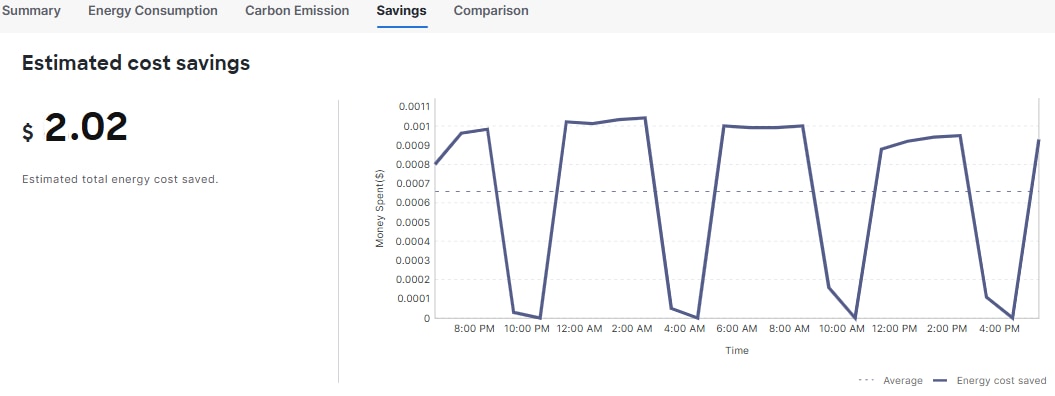Viewport: 1055px width, 396px height.
Task: Click the 8:00 PM axis label
Action: pos(474,329)
